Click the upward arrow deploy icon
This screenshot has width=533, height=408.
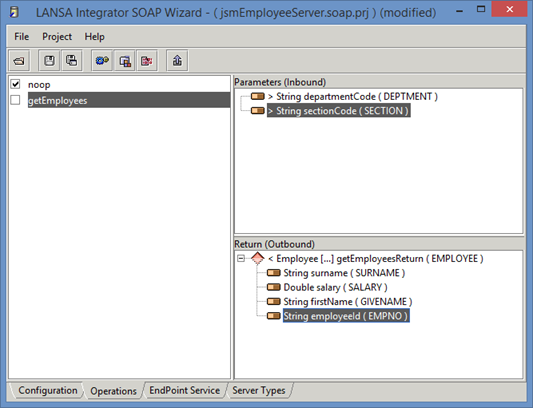tap(177, 61)
